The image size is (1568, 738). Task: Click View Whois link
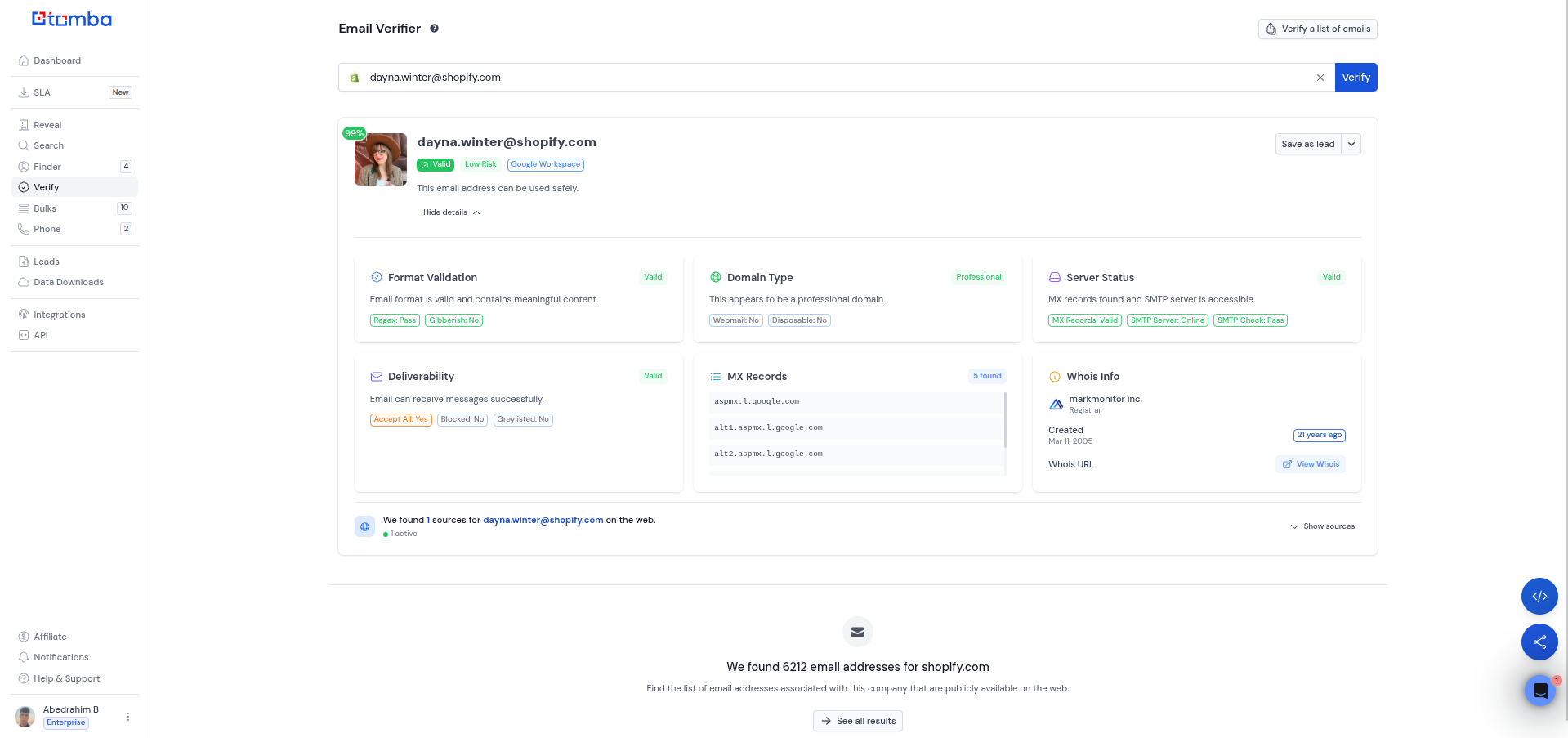coord(1311,464)
